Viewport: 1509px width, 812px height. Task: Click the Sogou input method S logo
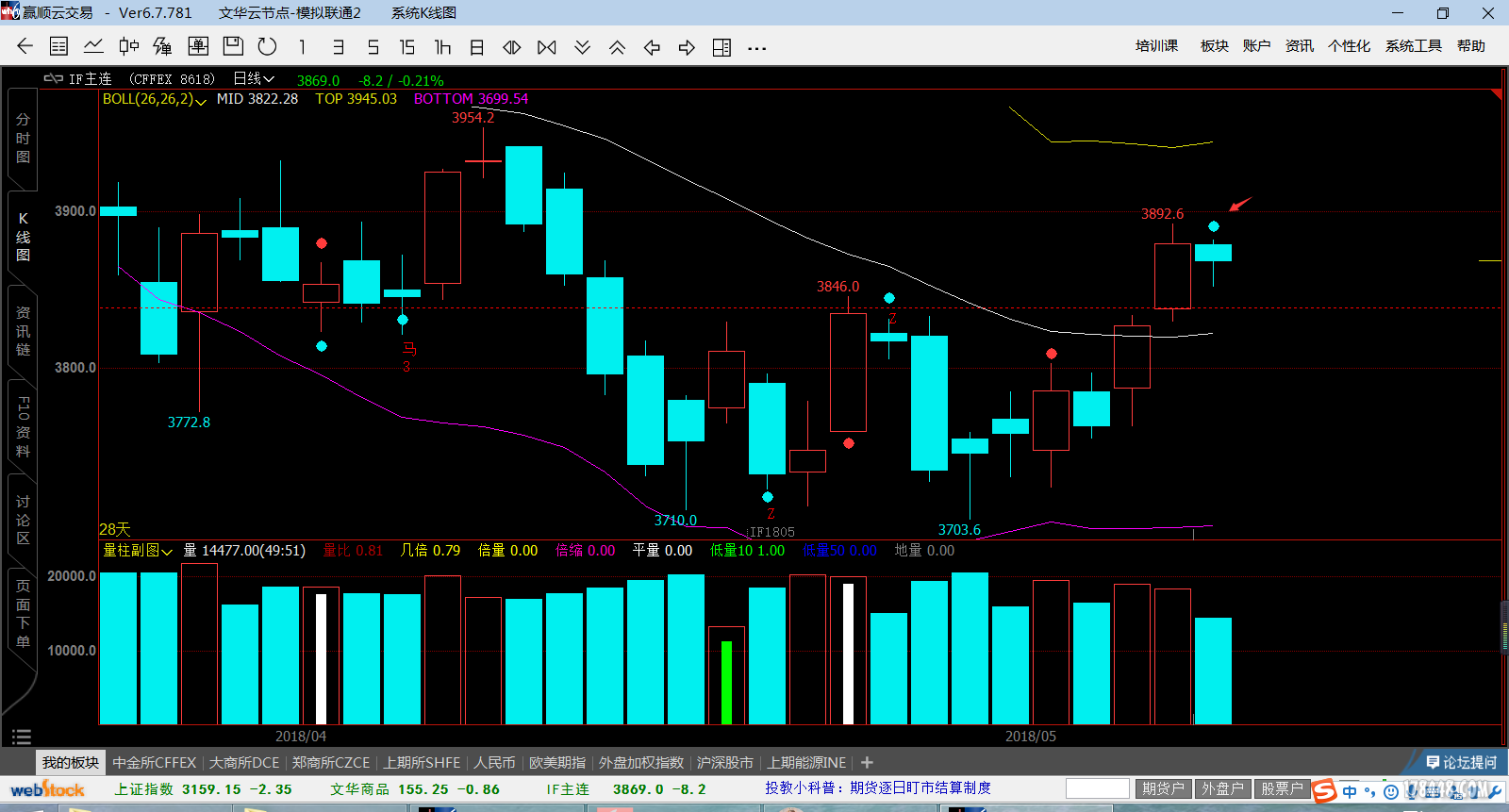click(x=1325, y=791)
